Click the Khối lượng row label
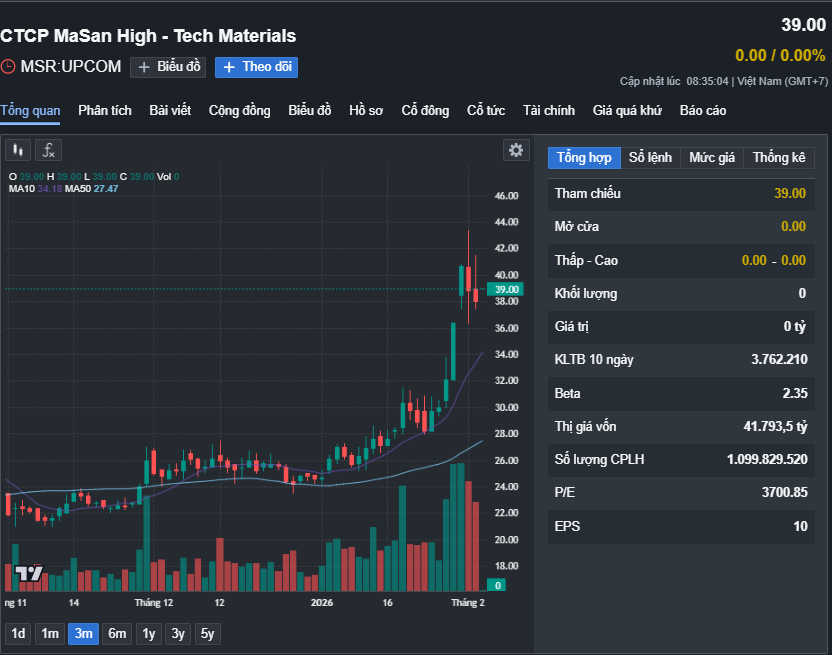This screenshot has height=655, width=832. [586, 294]
